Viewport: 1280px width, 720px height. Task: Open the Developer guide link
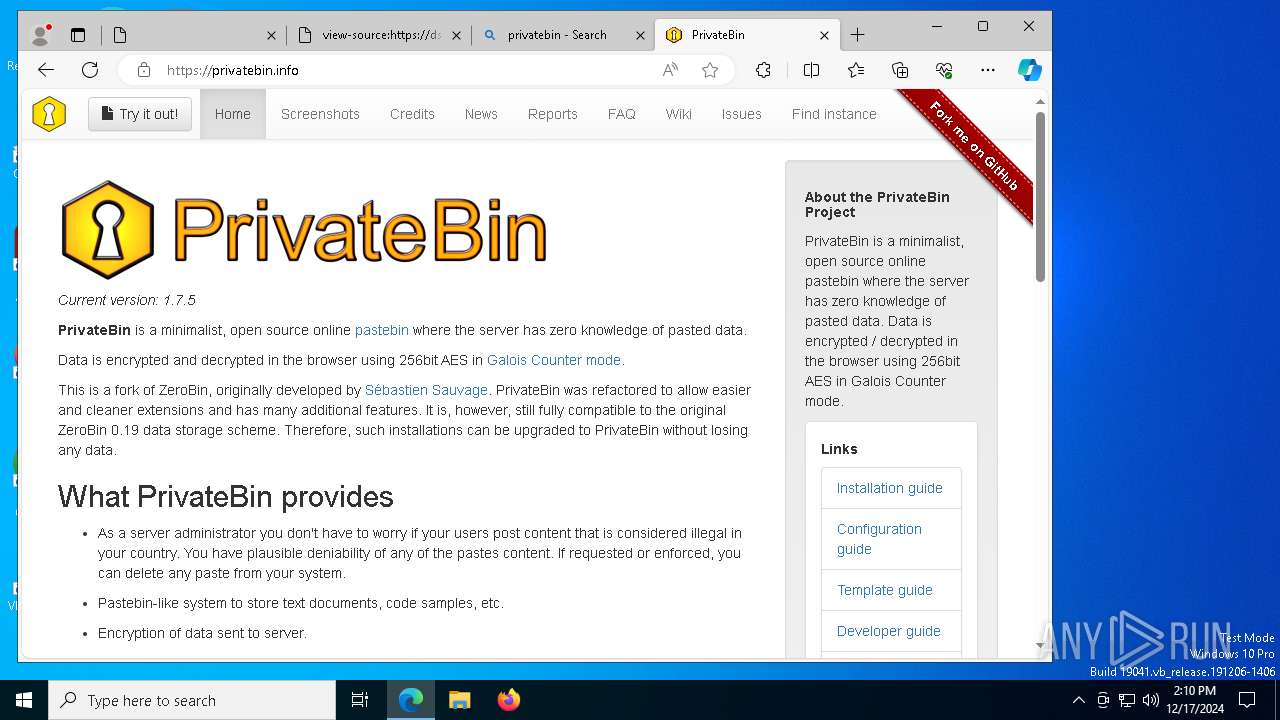(889, 631)
